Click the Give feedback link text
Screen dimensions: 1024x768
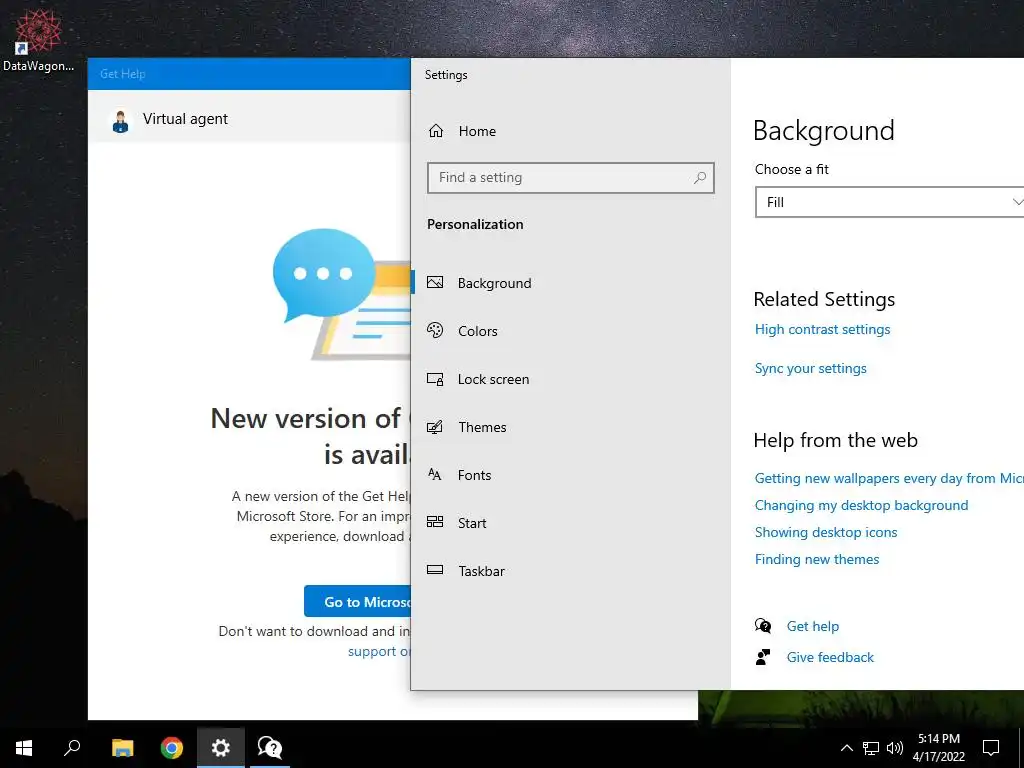click(x=830, y=658)
